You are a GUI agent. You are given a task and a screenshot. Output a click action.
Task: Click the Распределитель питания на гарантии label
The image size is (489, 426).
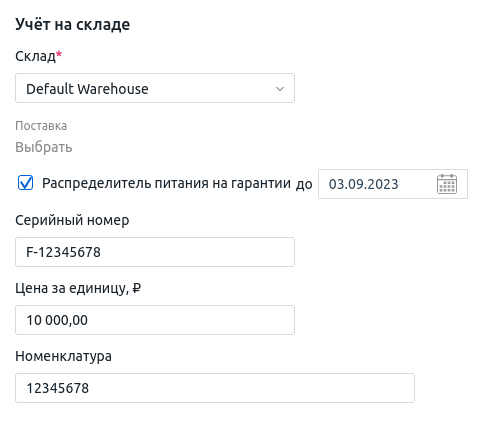[x=166, y=183]
